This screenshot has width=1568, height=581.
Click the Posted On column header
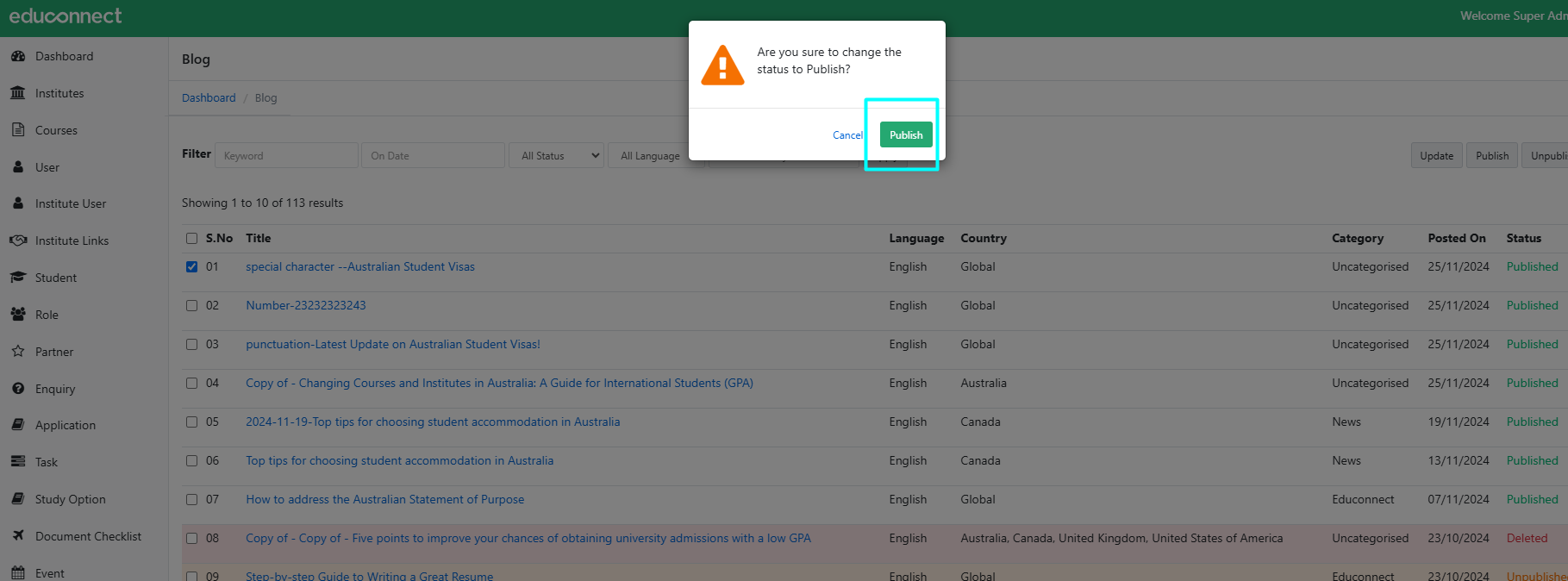point(1457,238)
